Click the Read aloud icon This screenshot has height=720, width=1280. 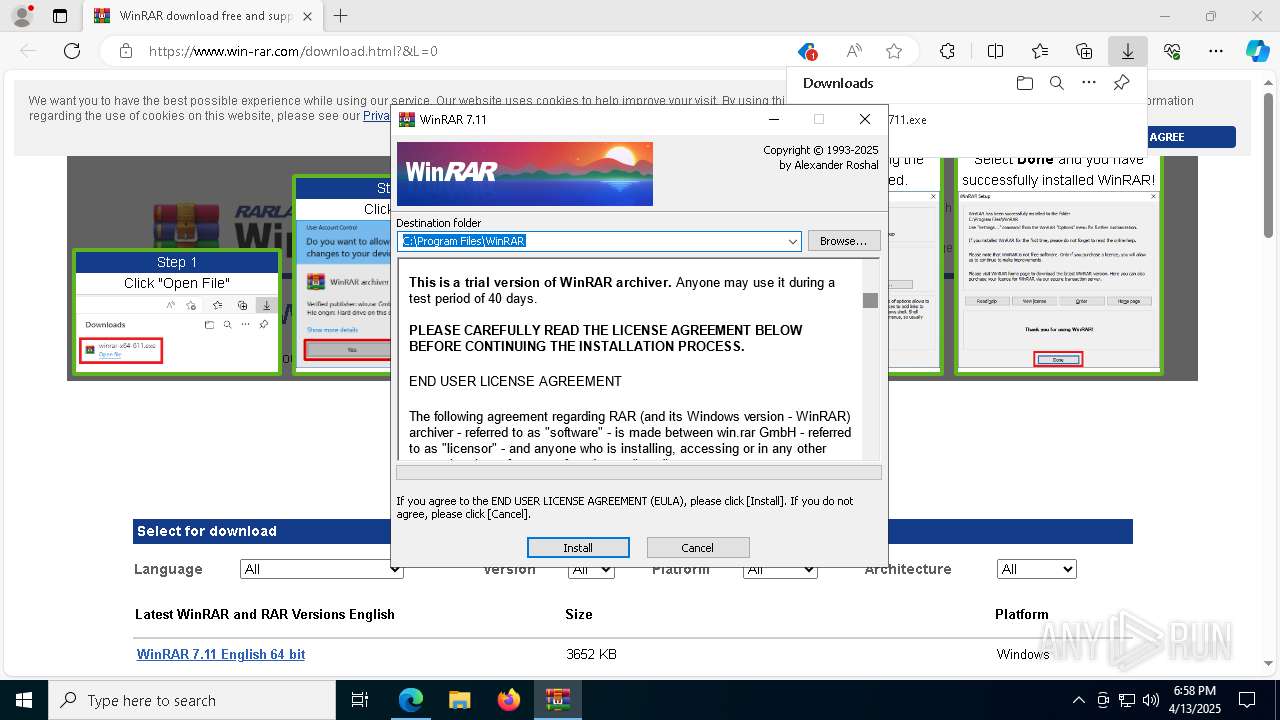[854, 51]
